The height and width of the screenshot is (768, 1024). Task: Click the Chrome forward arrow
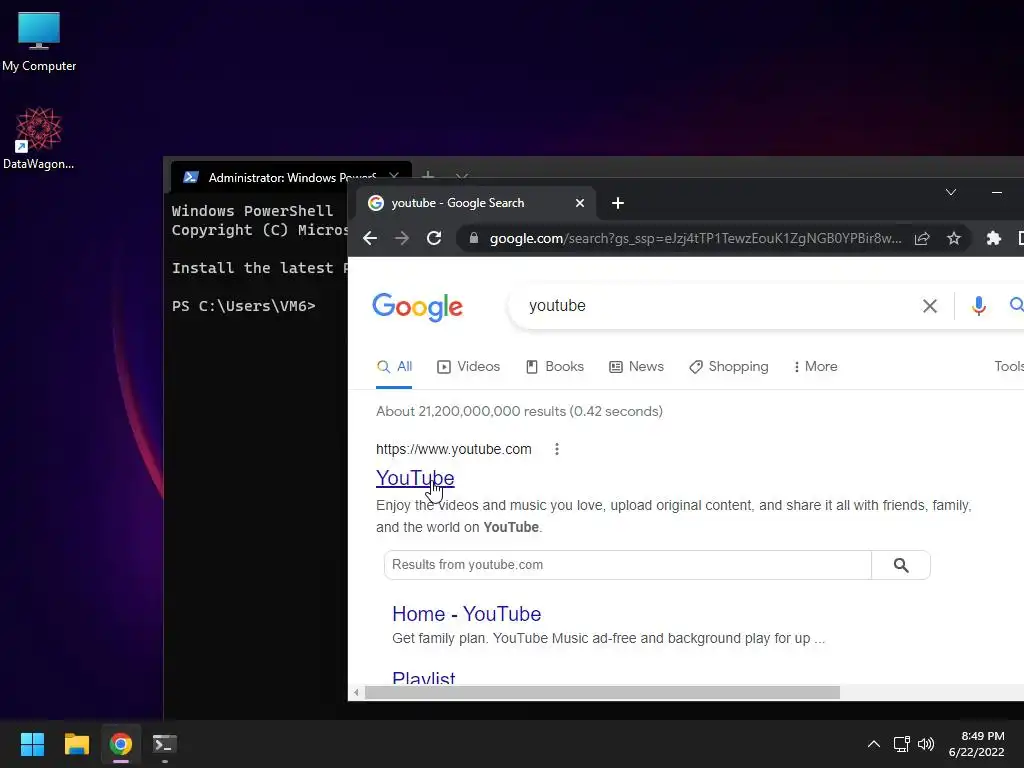pyautogui.click(x=402, y=238)
